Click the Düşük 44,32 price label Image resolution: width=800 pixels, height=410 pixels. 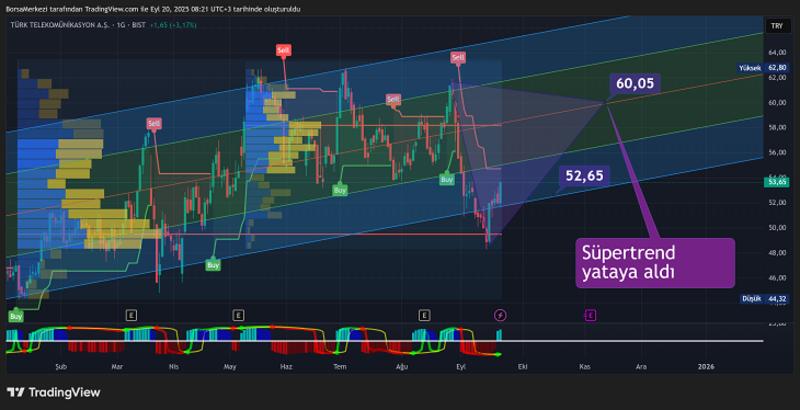click(763, 299)
